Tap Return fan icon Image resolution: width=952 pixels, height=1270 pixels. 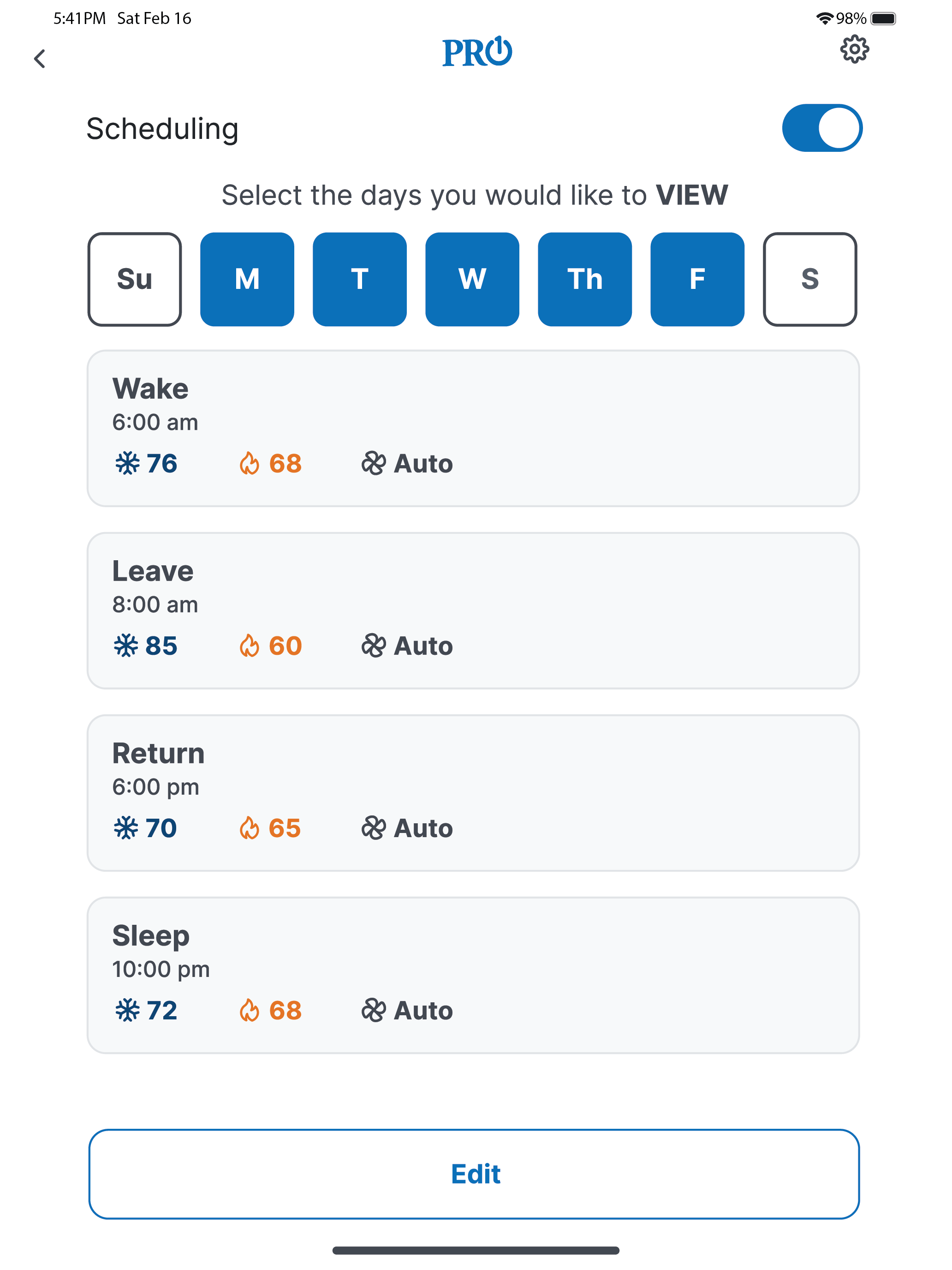click(374, 828)
